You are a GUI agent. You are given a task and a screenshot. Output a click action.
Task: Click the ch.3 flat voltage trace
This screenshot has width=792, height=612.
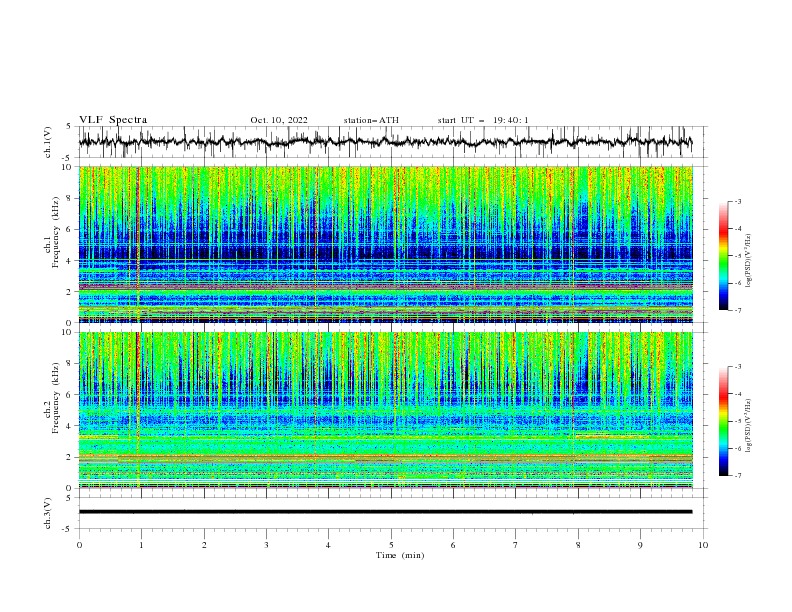click(x=386, y=512)
